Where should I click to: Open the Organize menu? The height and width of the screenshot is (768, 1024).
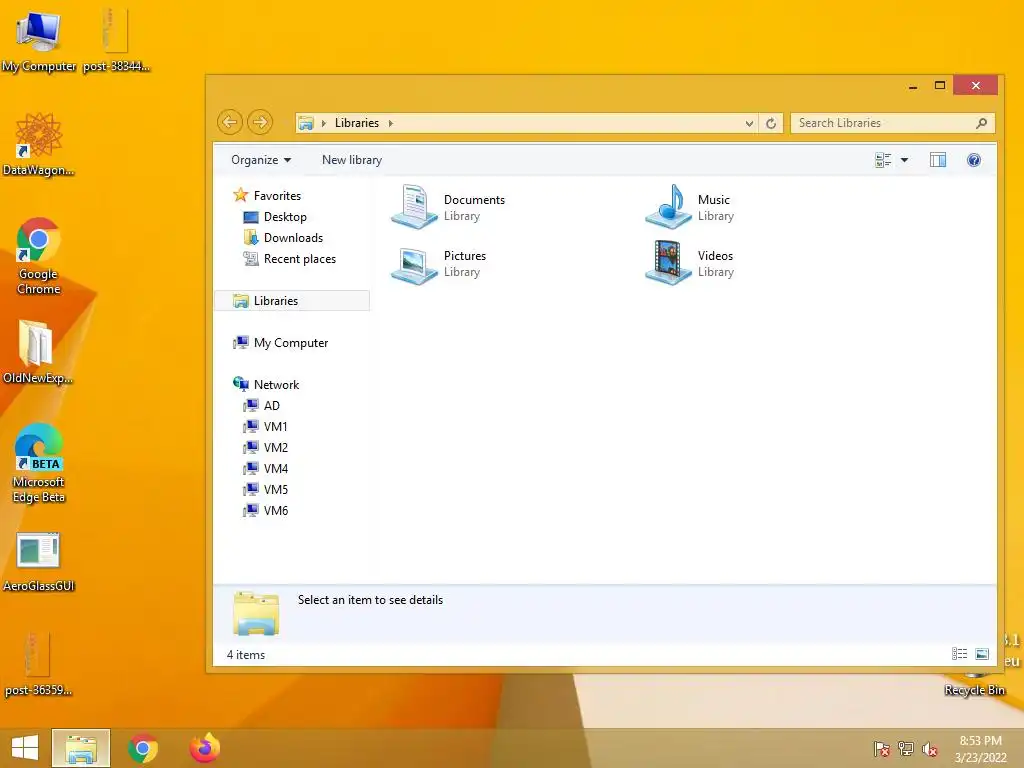tap(261, 160)
